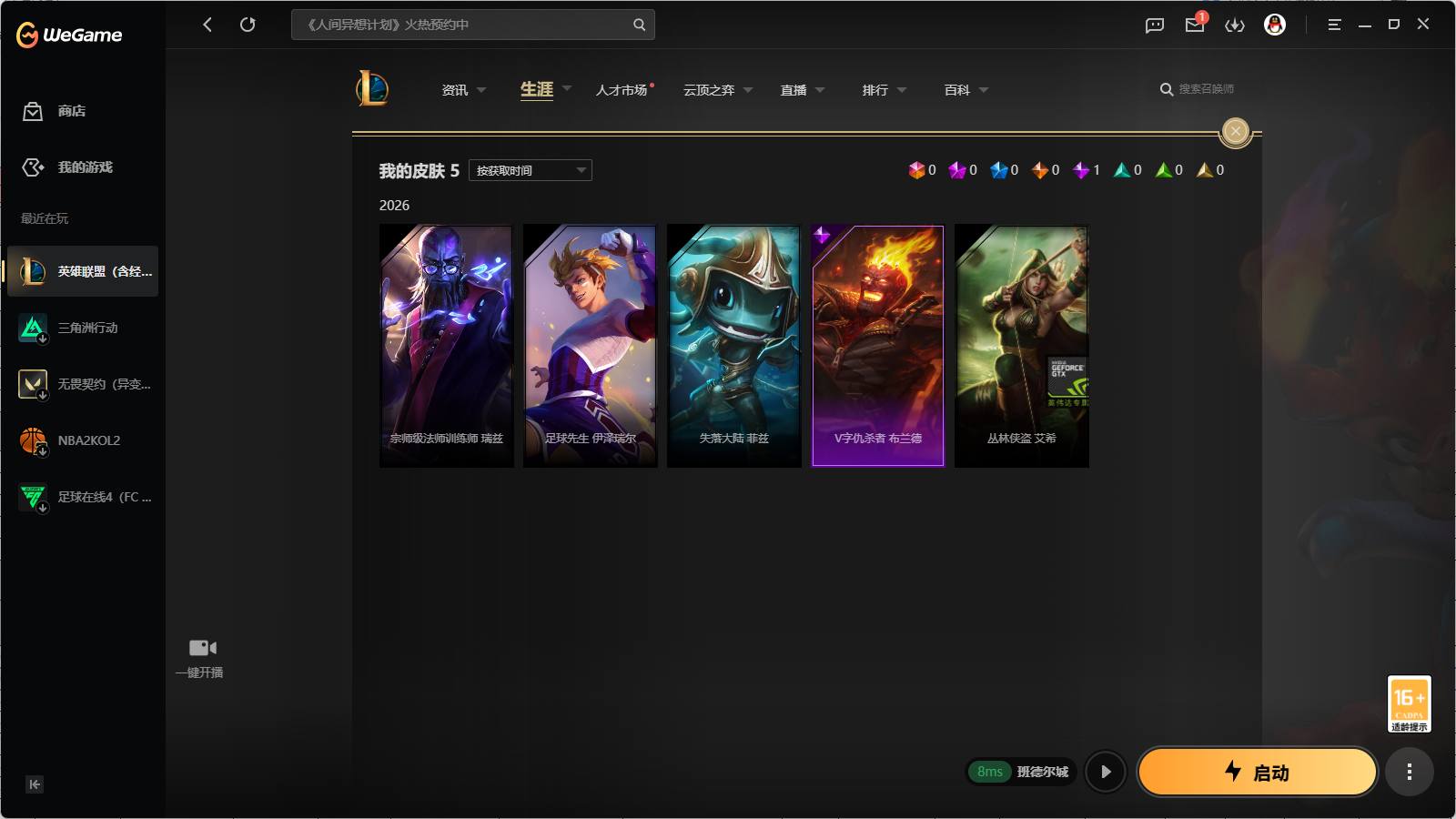Image resolution: width=1456 pixels, height=819 pixels.
Task: Select NBA2KOL2 game in sidebar
Action: pos(83,440)
